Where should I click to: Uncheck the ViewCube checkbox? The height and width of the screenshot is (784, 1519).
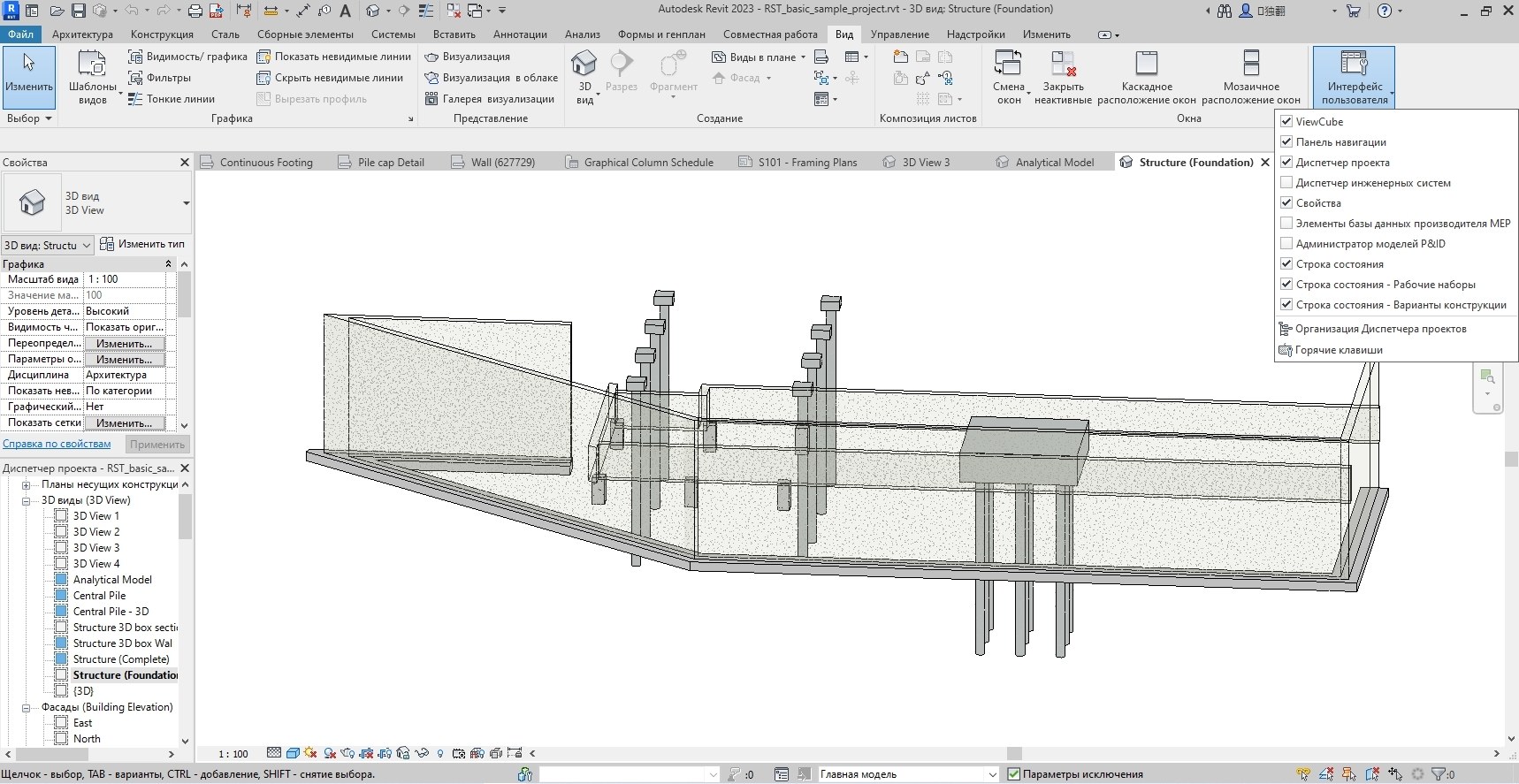(x=1286, y=122)
